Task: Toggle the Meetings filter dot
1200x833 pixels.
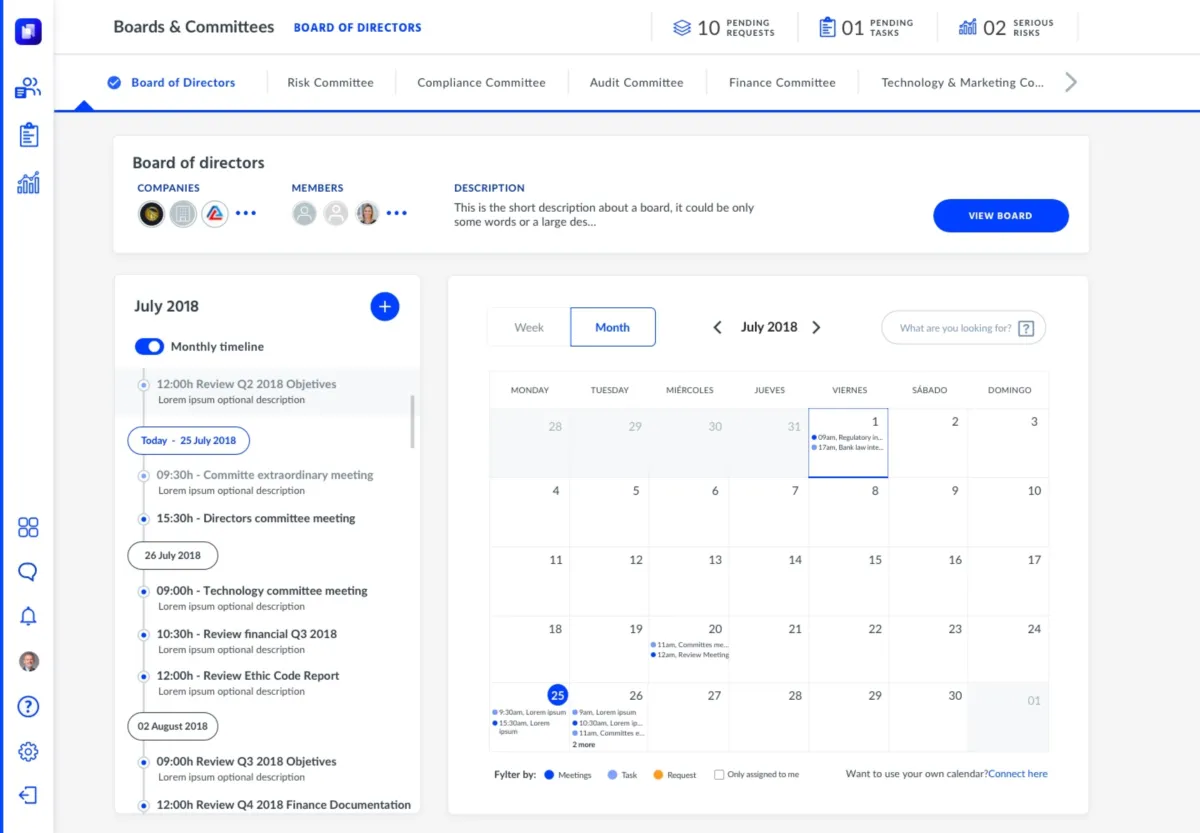Action: 549,774
